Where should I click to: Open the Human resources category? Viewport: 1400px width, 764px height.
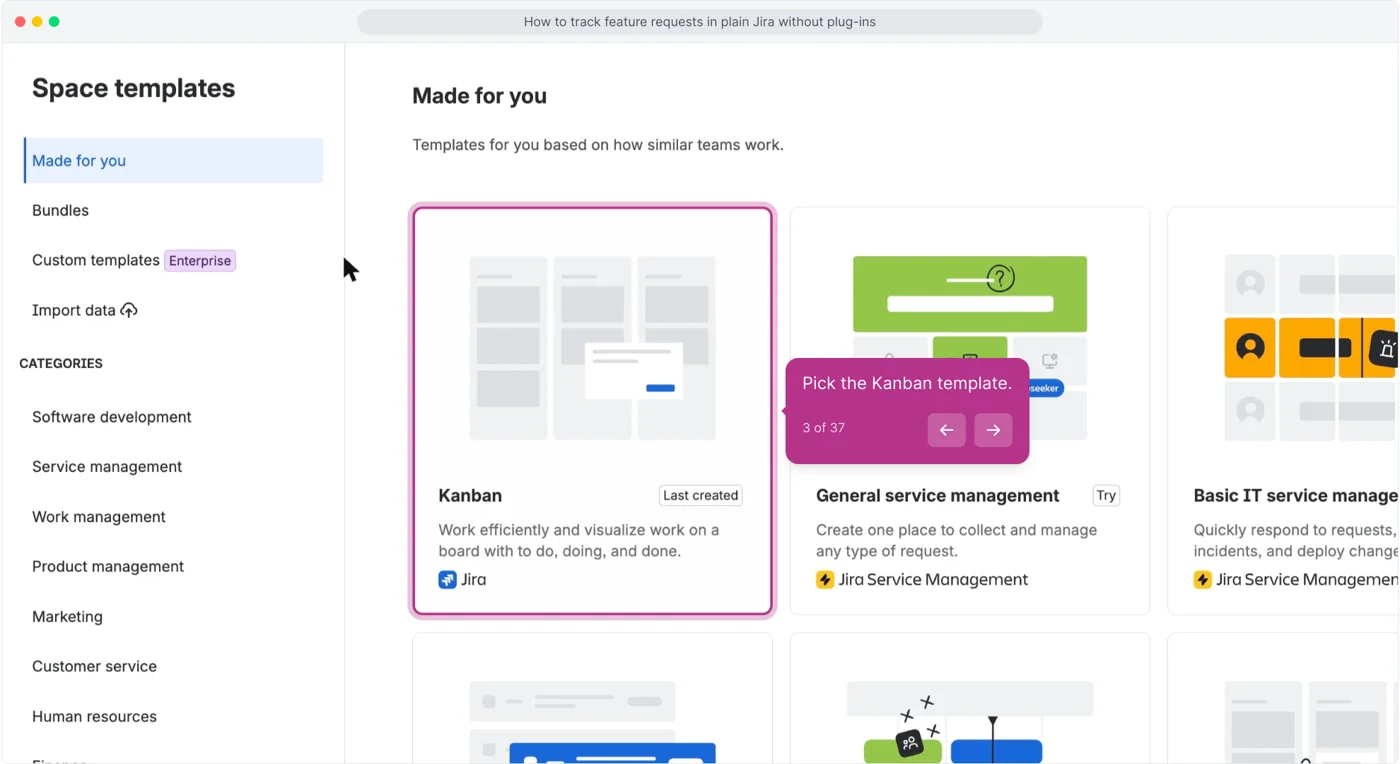[x=94, y=716]
